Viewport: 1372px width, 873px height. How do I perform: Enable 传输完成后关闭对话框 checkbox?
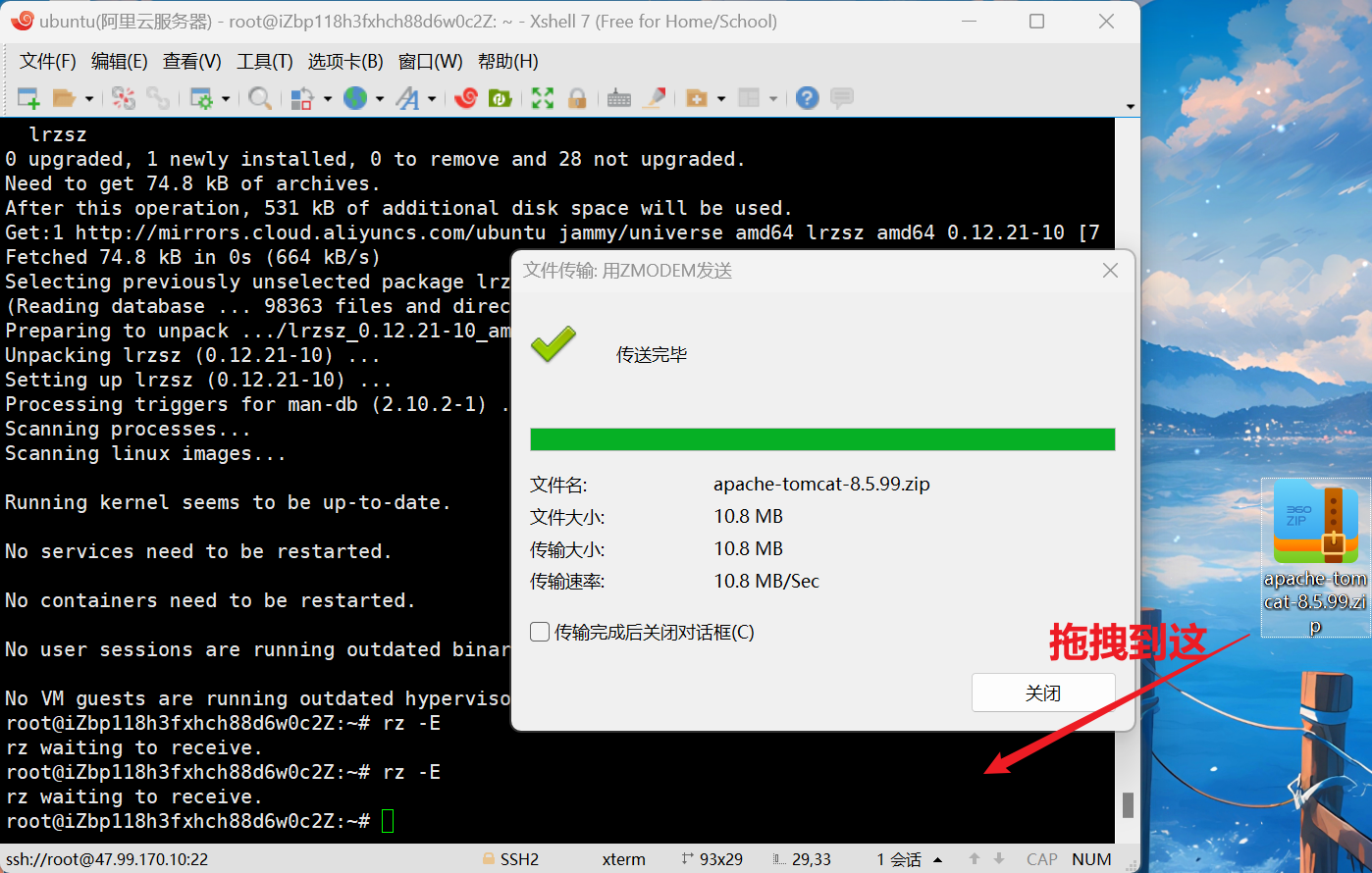(x=540, y=632)
